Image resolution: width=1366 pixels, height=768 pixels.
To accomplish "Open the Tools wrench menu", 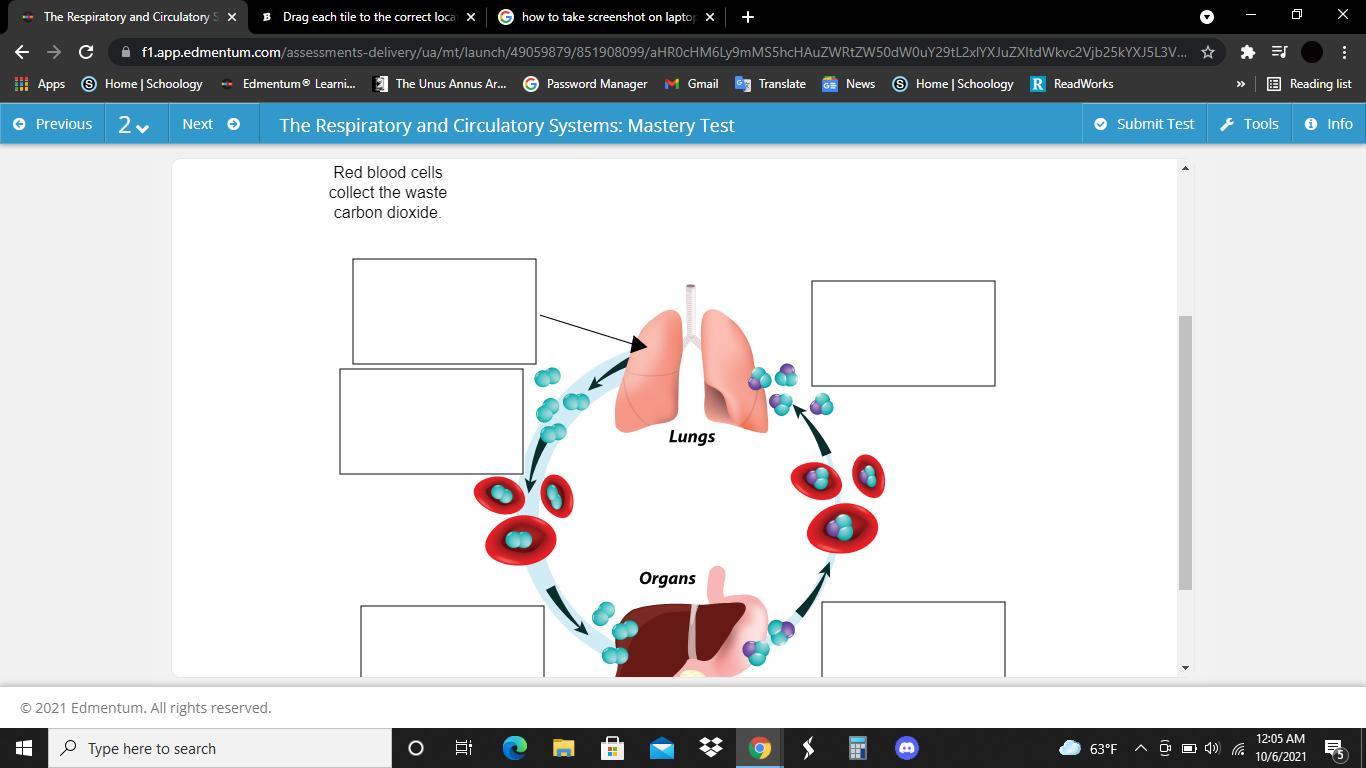I will [x=1248, y=124].
